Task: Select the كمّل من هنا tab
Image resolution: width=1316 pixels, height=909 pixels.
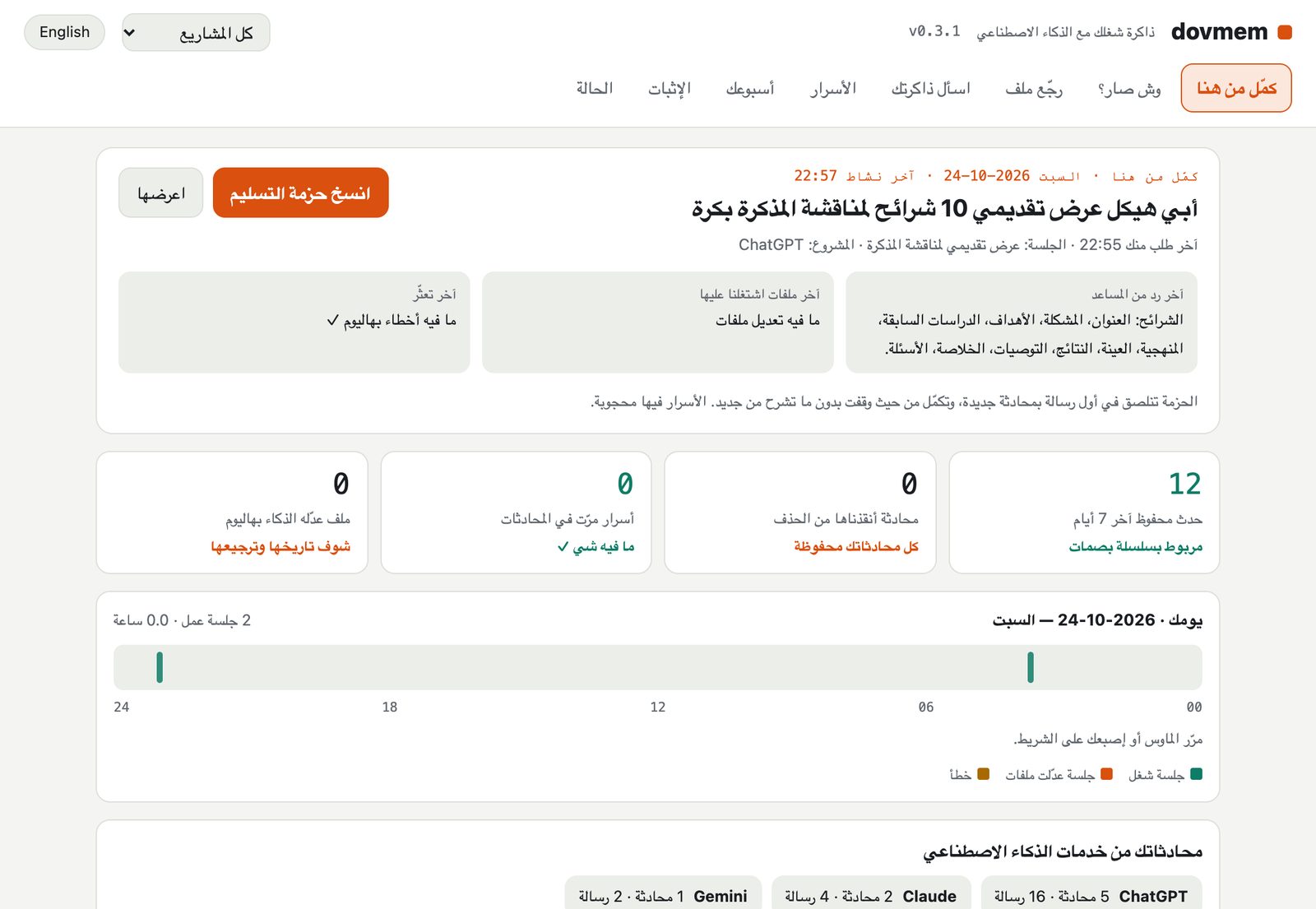Action: tap(1236, 88)
